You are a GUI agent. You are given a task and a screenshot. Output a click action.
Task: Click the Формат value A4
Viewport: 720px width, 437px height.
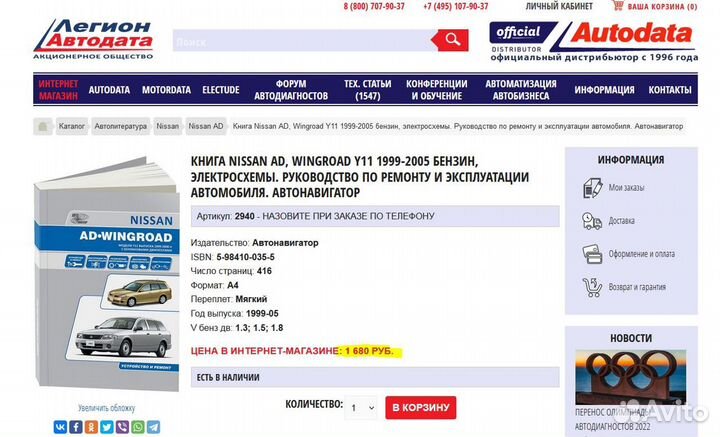[x=233, y=286]
